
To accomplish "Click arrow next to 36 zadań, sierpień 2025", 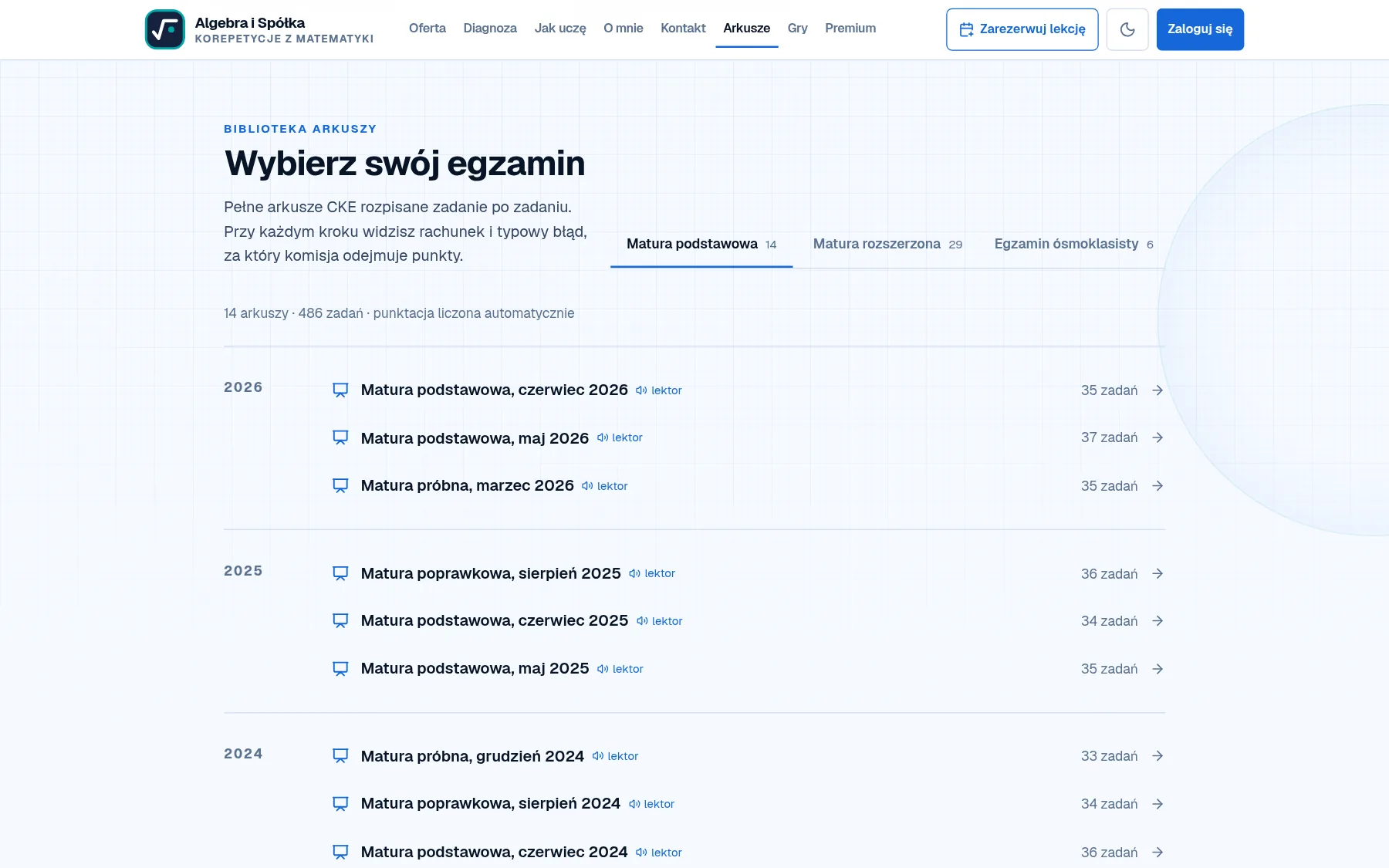I will [1157, 574].
